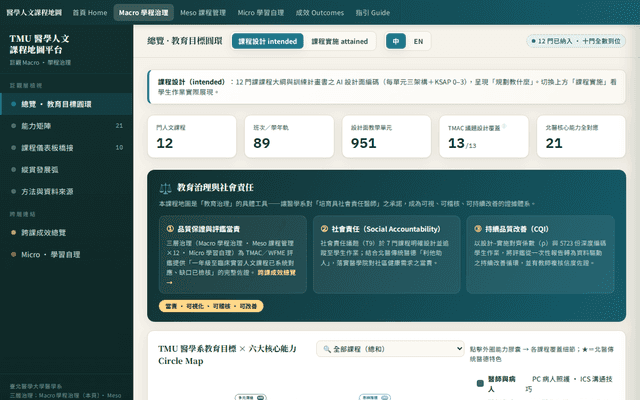Open the Micro 學習自理 tab
640x400 pixels.
pyautogui.click(x=261, y=13)
